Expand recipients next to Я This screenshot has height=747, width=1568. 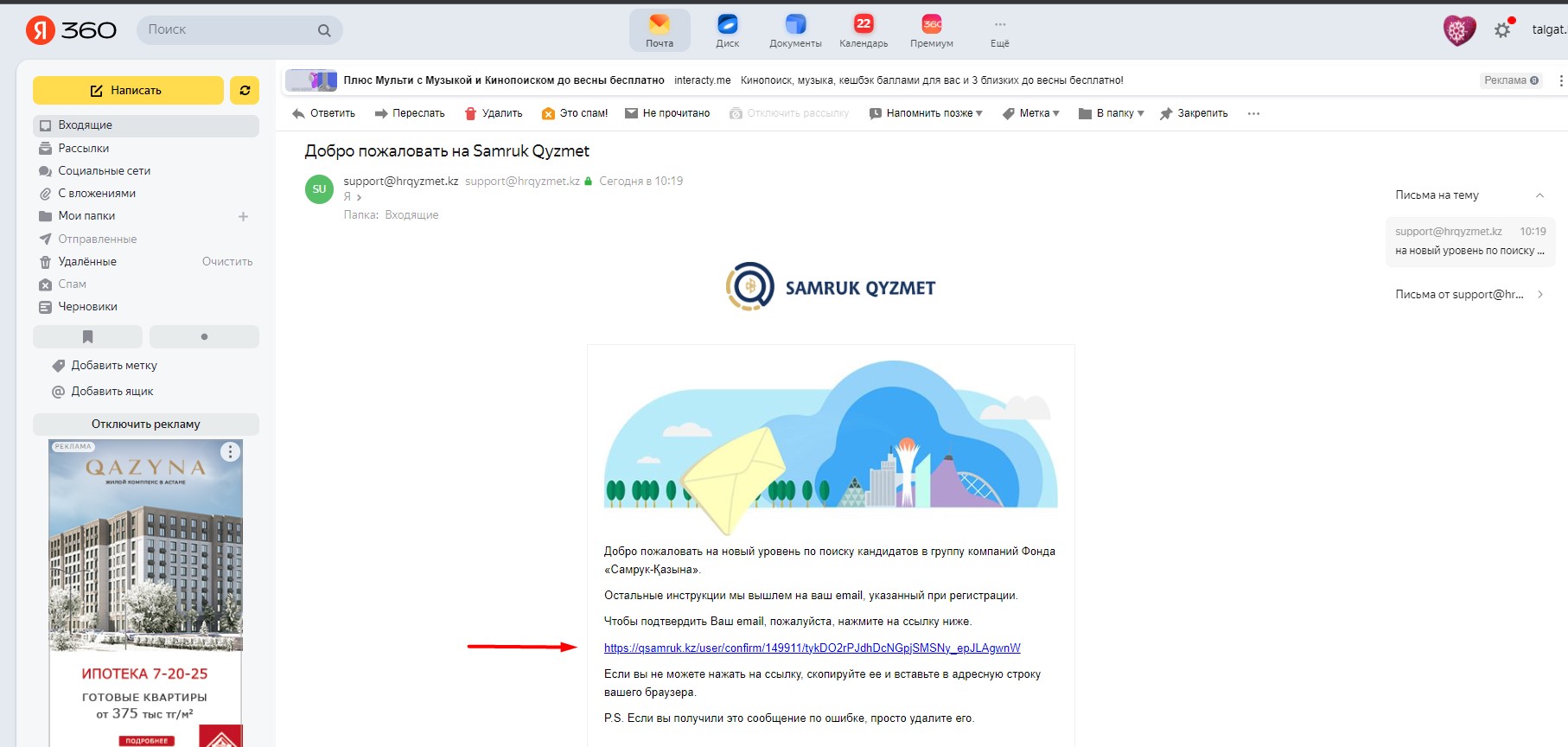tap(359, 197)
